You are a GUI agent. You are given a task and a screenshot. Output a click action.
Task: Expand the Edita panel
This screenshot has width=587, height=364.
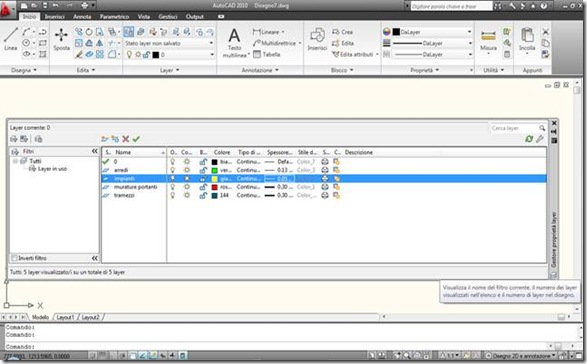click(x=86, y=70)
